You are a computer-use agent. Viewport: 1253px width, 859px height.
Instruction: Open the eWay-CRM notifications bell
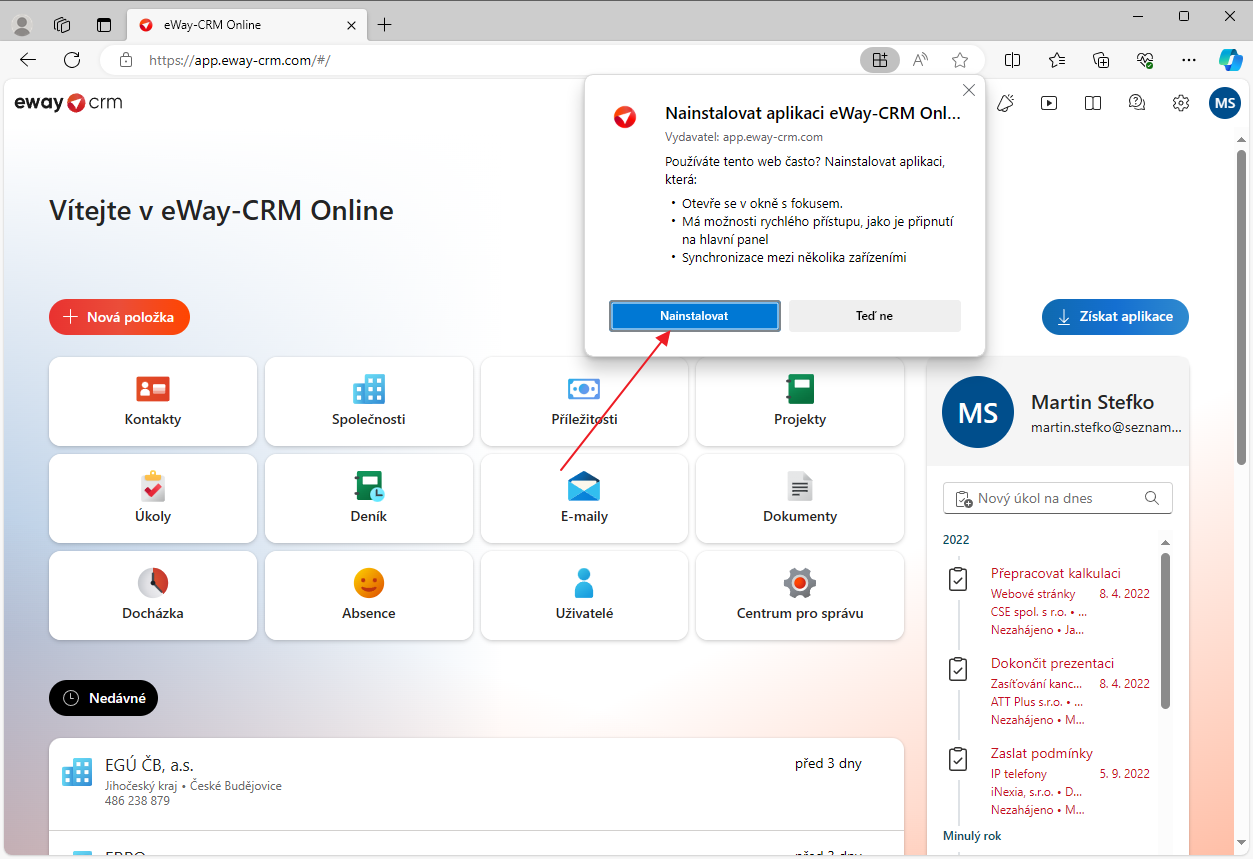1006,103
